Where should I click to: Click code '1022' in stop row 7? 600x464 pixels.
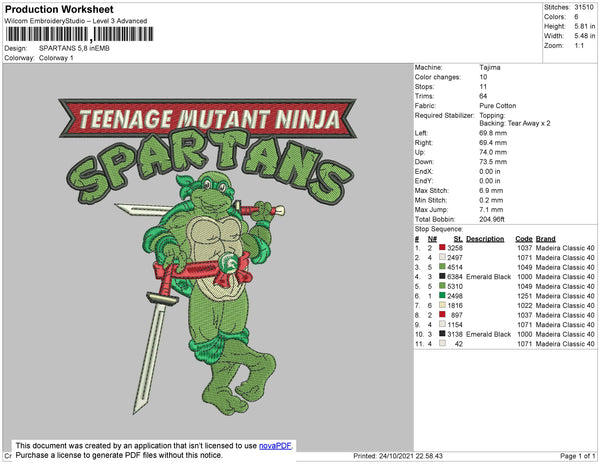point(525,305)
